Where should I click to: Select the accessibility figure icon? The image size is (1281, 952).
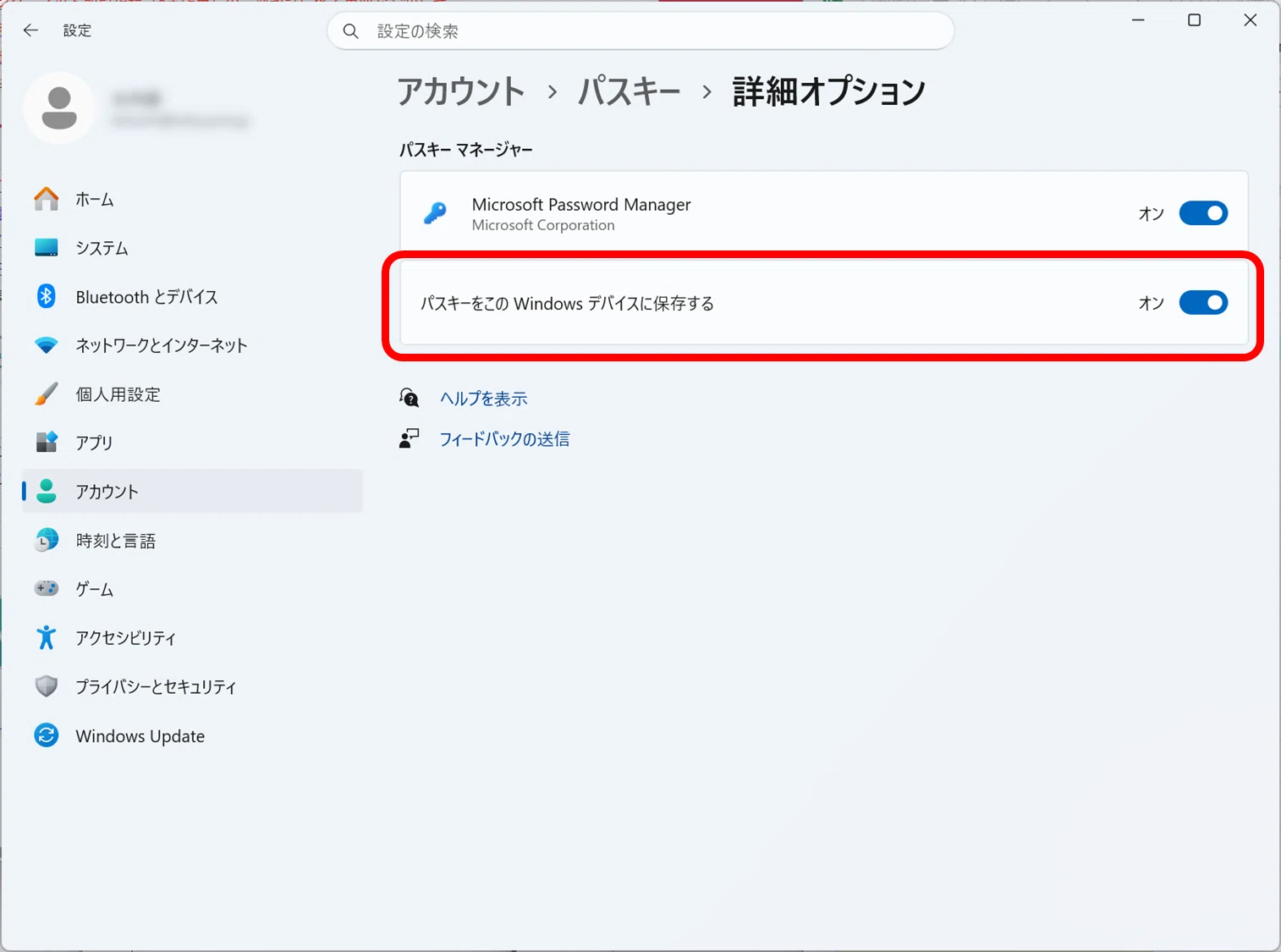tap(47, 637)
